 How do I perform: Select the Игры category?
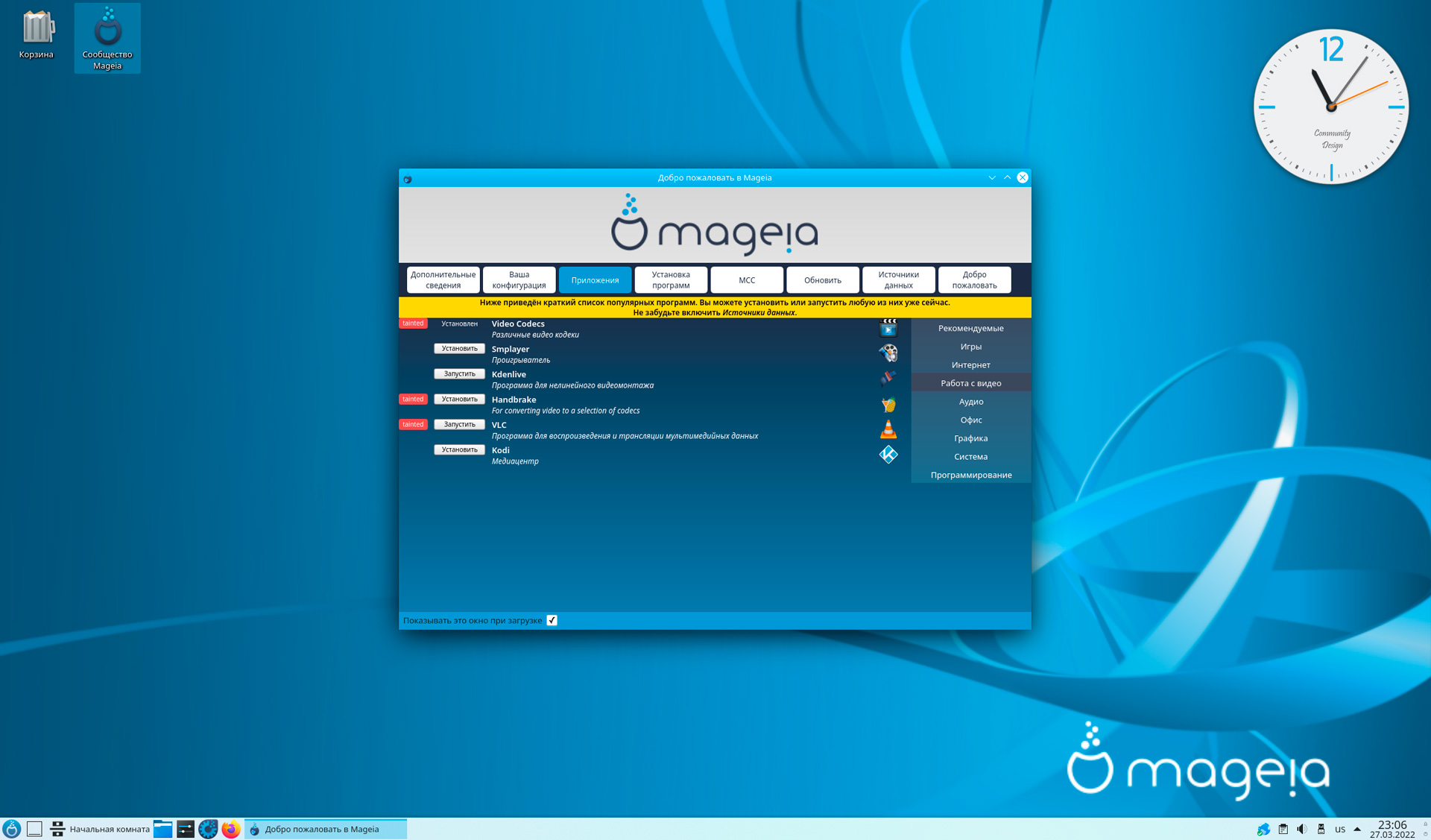(x=970, y=347)
